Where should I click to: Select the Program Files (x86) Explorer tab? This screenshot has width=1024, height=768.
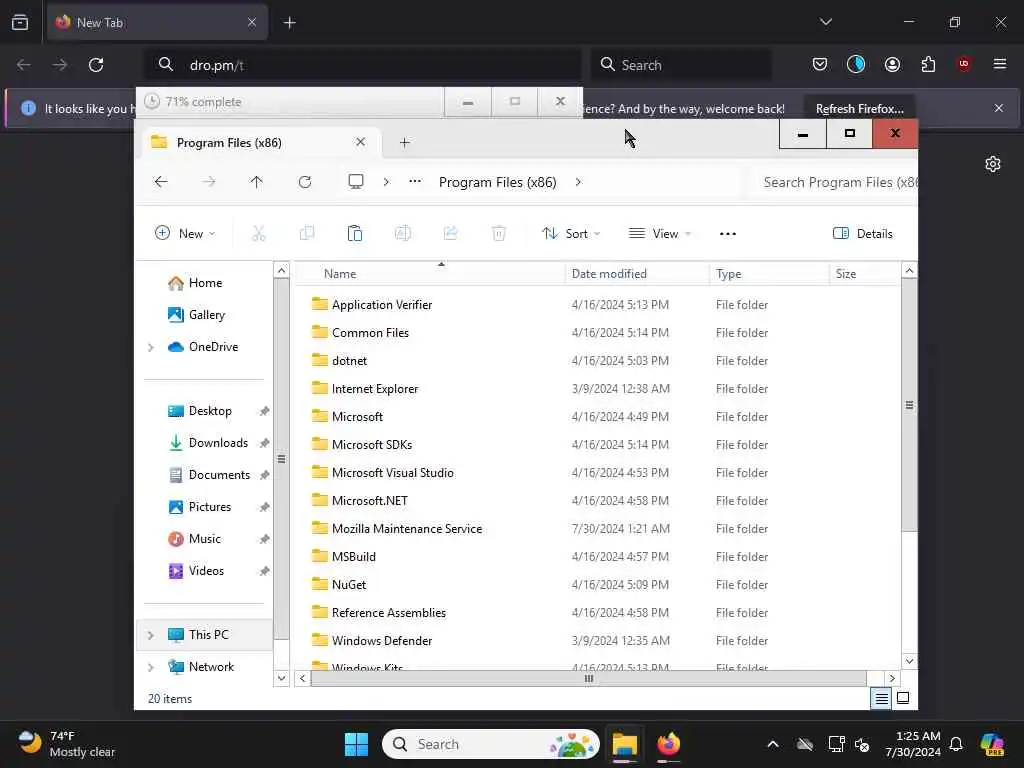(259, 142)
